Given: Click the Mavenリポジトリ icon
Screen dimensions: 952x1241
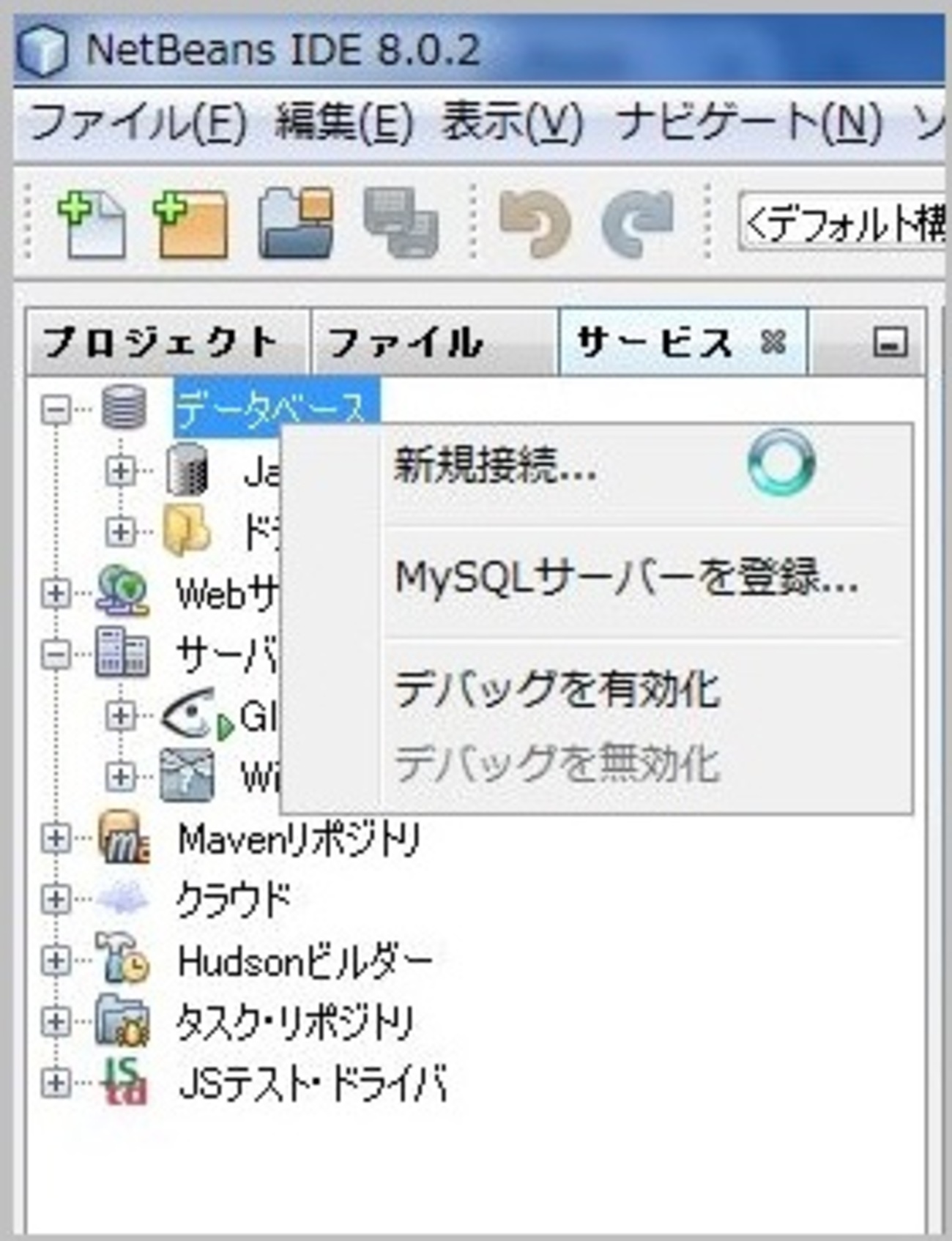Looking at the screenshot, I should (x=124, y=838).
